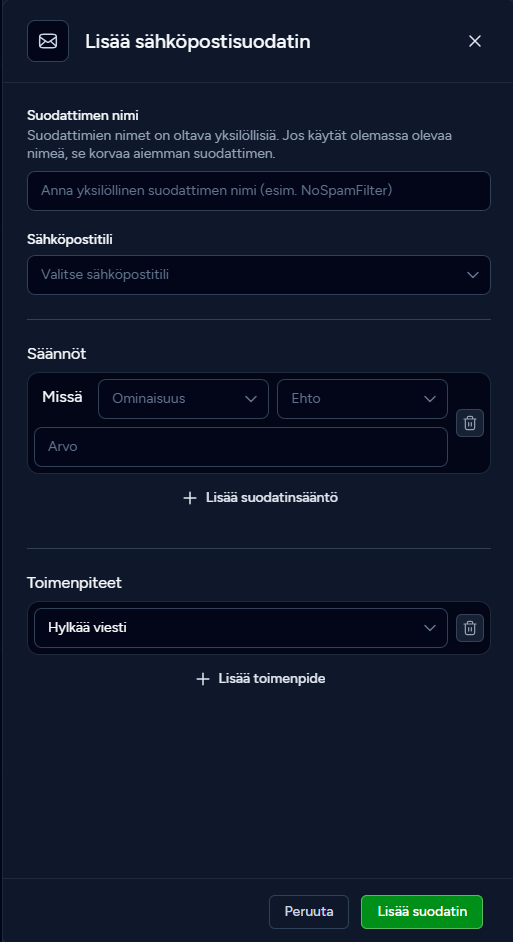Open the Ehto condition dropdown
Image resolution: width=513 pixels, height=942 pixels.
tap(362, 399)
